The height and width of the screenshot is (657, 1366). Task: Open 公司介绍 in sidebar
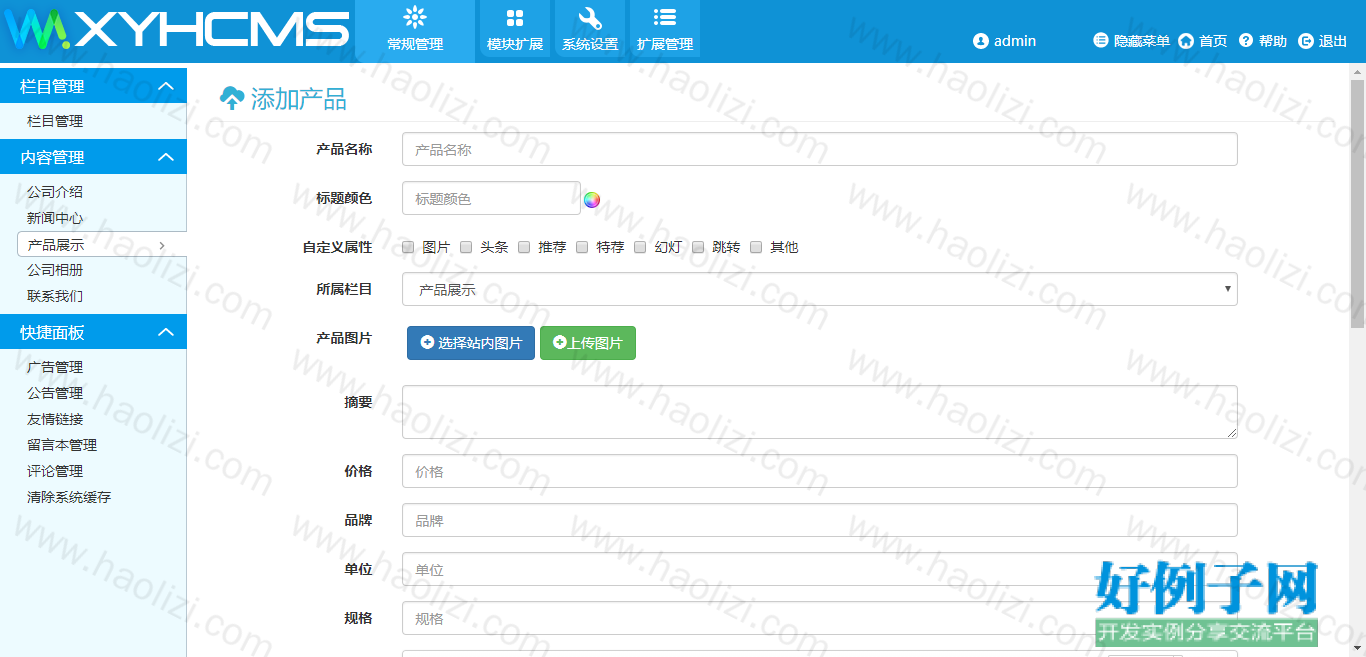(55, 192)
